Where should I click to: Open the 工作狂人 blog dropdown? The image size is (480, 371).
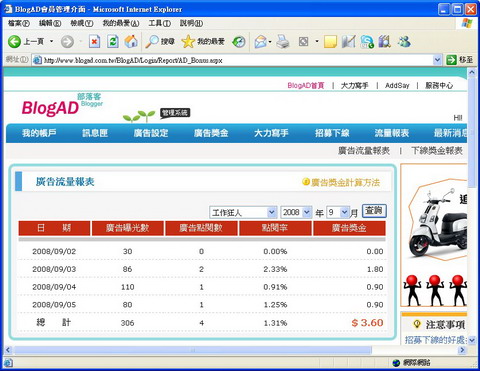(272, 212)
